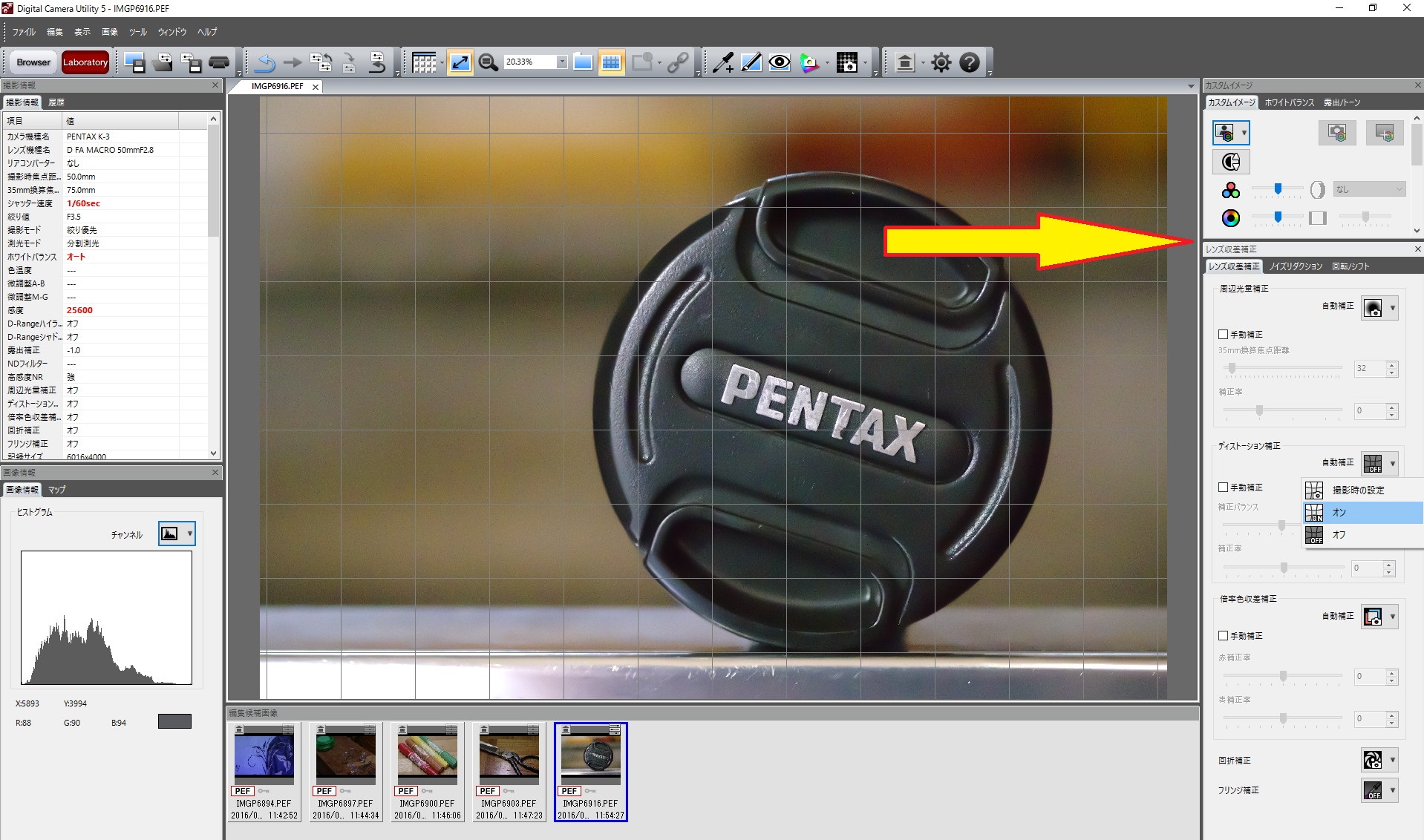This screenshot has height=840, width=1424.
Task: Adjust the hue slider beside color wheel icon
Action: click(x=1277, y=217)
